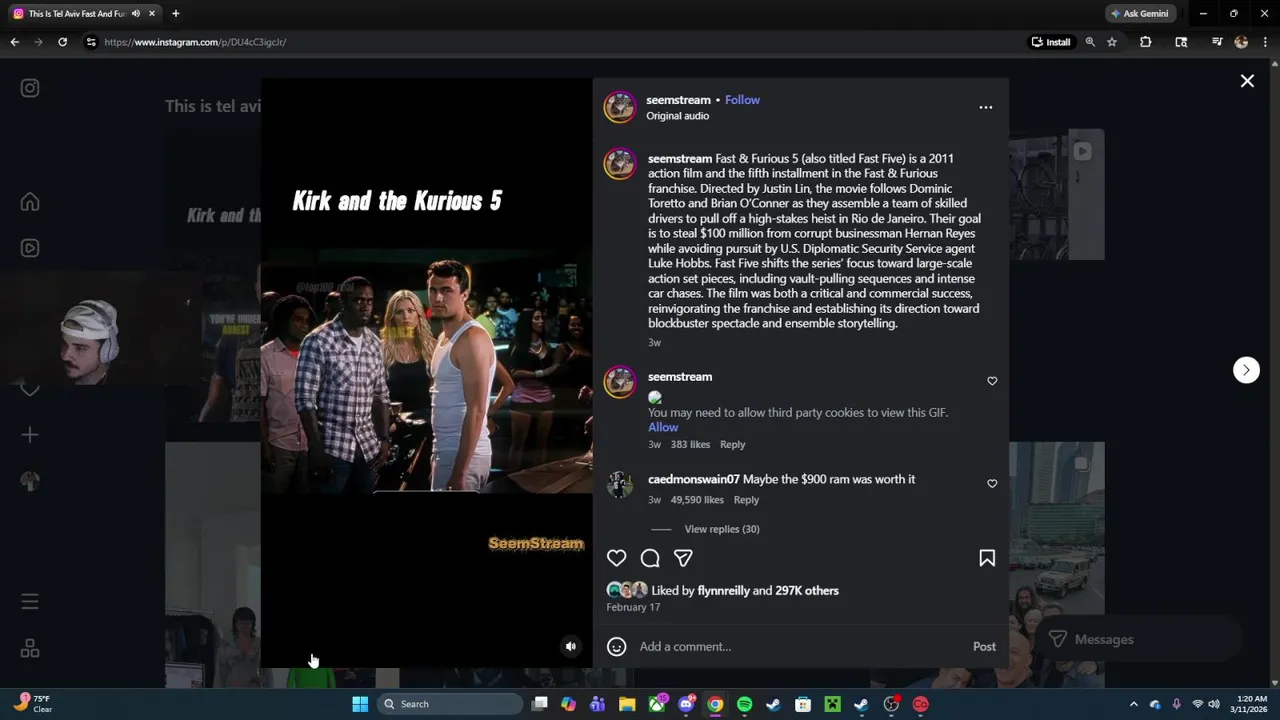Install the Instagram web app
The width and height of the screenshot is (1280, 720).
1052,42
